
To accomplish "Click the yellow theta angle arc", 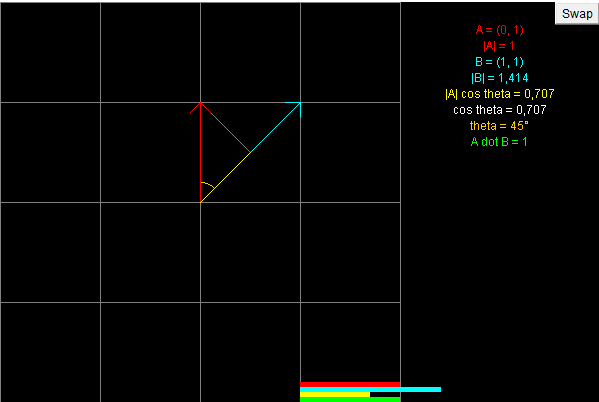I will [x=208, y=185].
